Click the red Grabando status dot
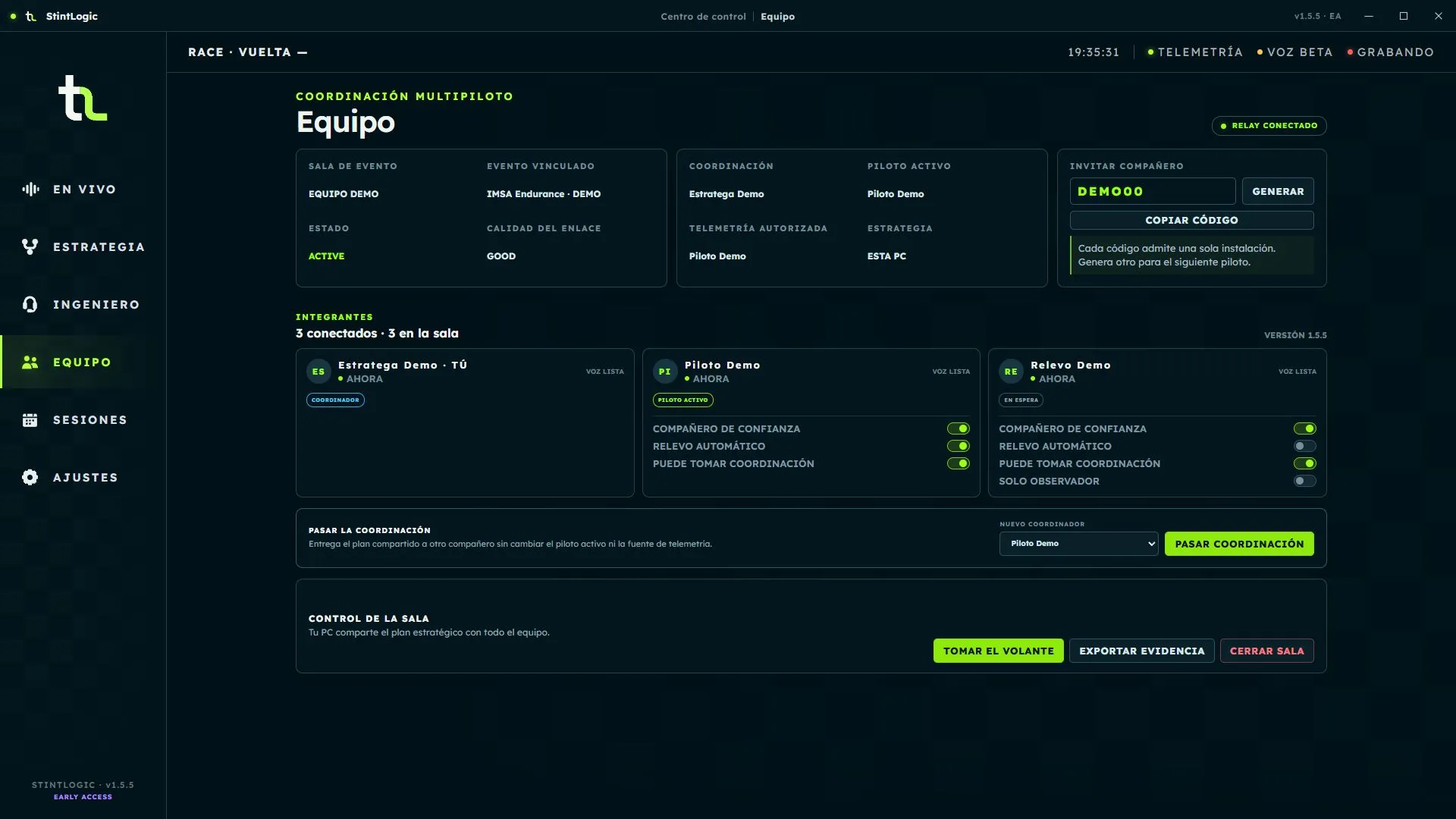Screen dimensions: 1456x819 [x=1351, y=52]
